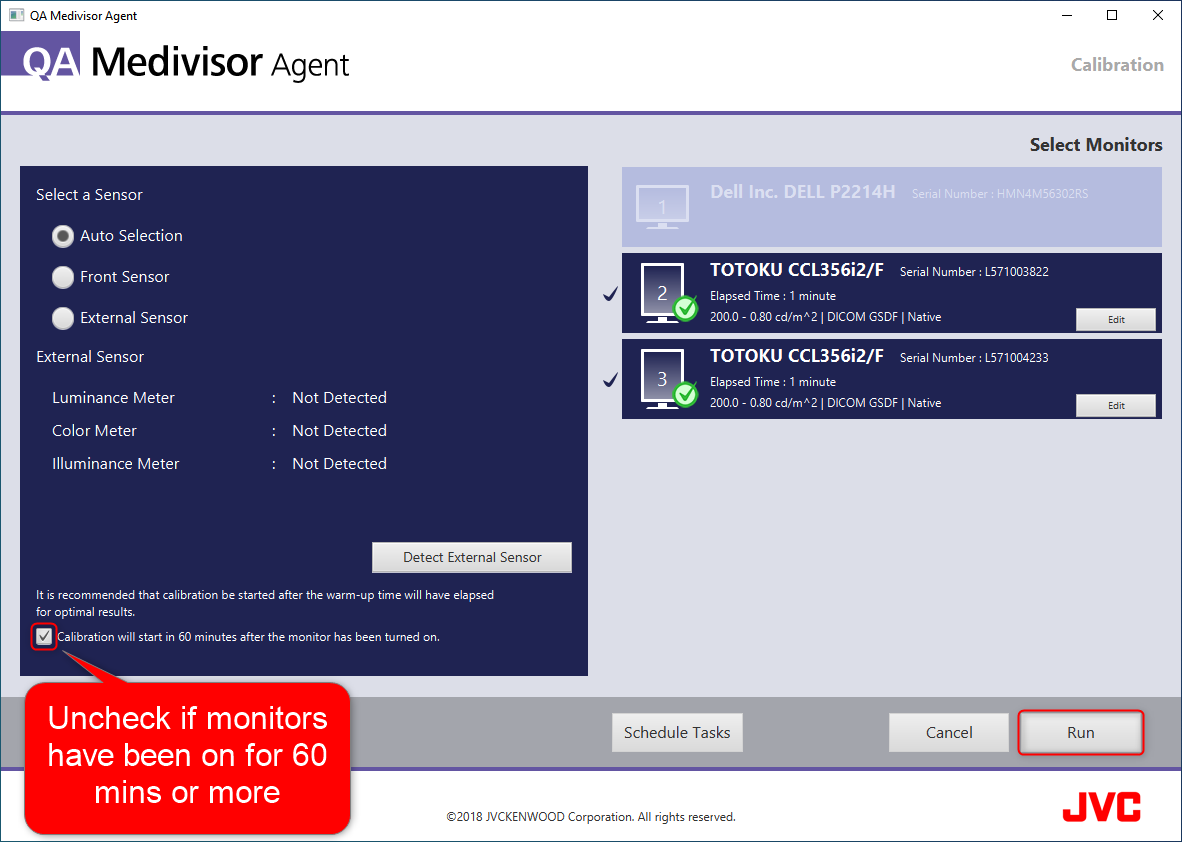Toggle the checkmark for monitor 2 TOTOKU

pos(611,294)
